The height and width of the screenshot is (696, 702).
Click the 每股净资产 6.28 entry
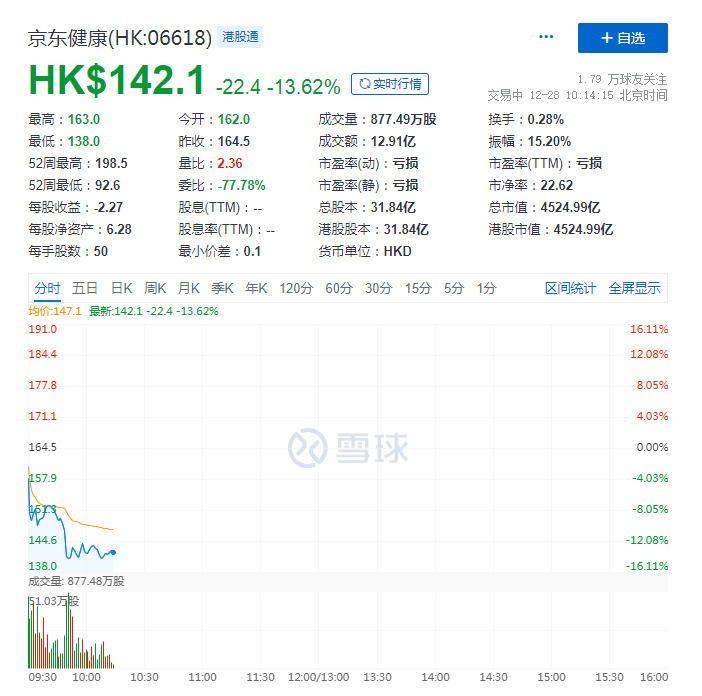[80, 229]
